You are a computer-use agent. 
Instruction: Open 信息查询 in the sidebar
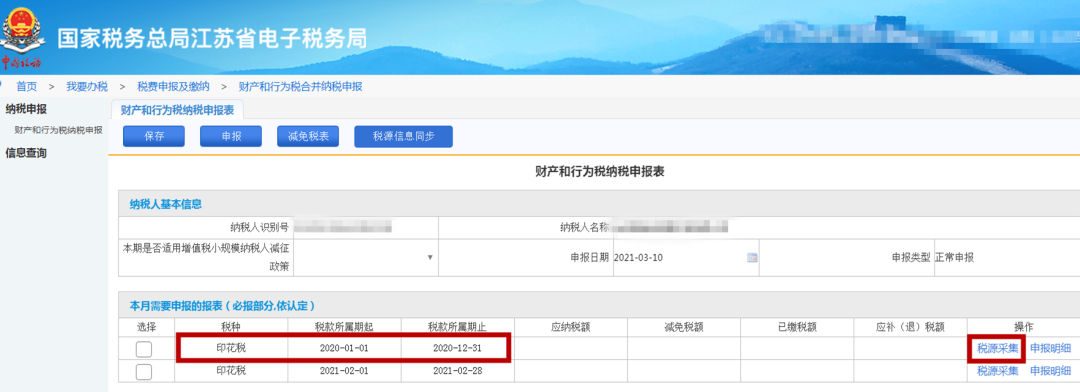[26, 153]
